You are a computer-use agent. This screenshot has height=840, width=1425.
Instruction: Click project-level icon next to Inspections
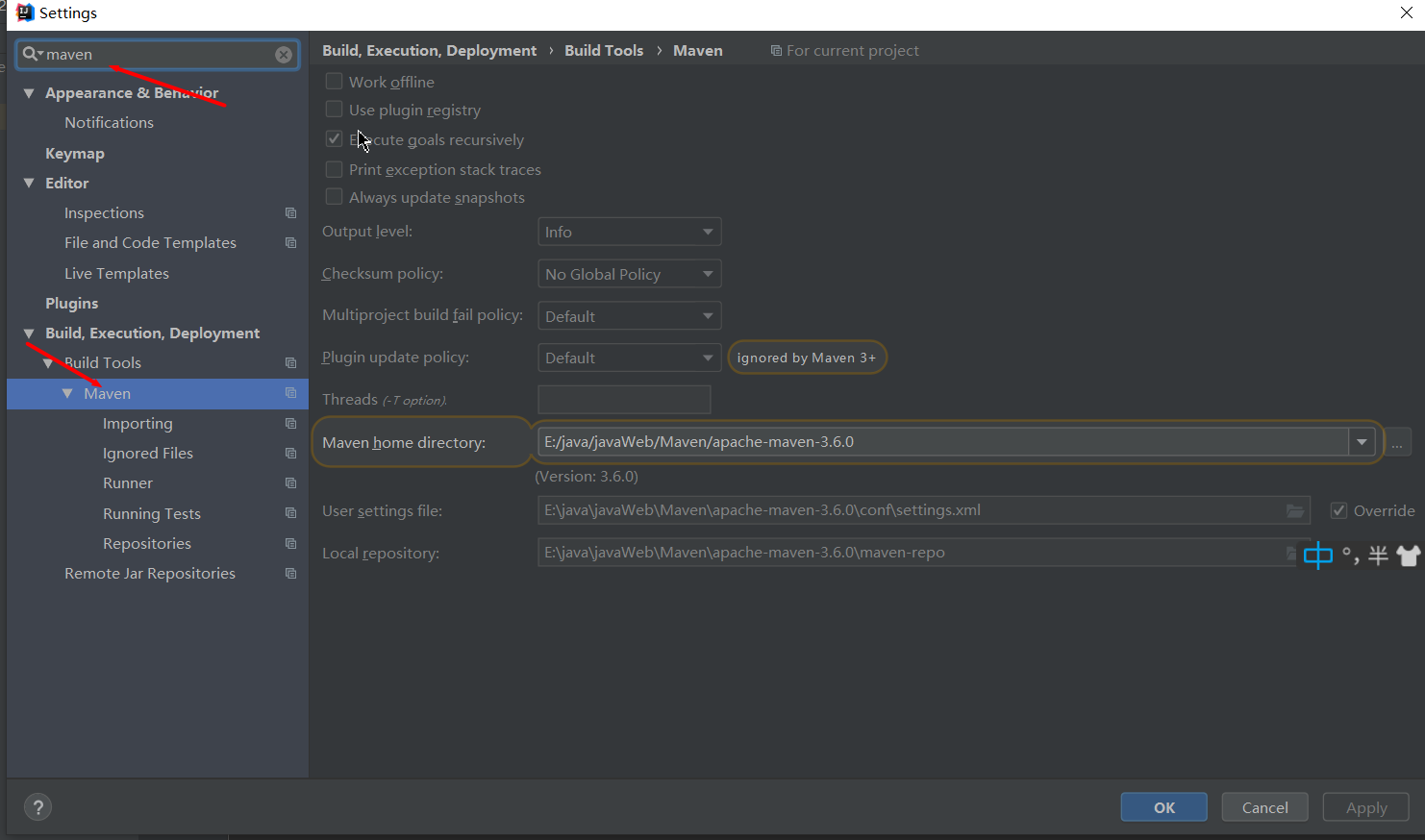[290, 213]
